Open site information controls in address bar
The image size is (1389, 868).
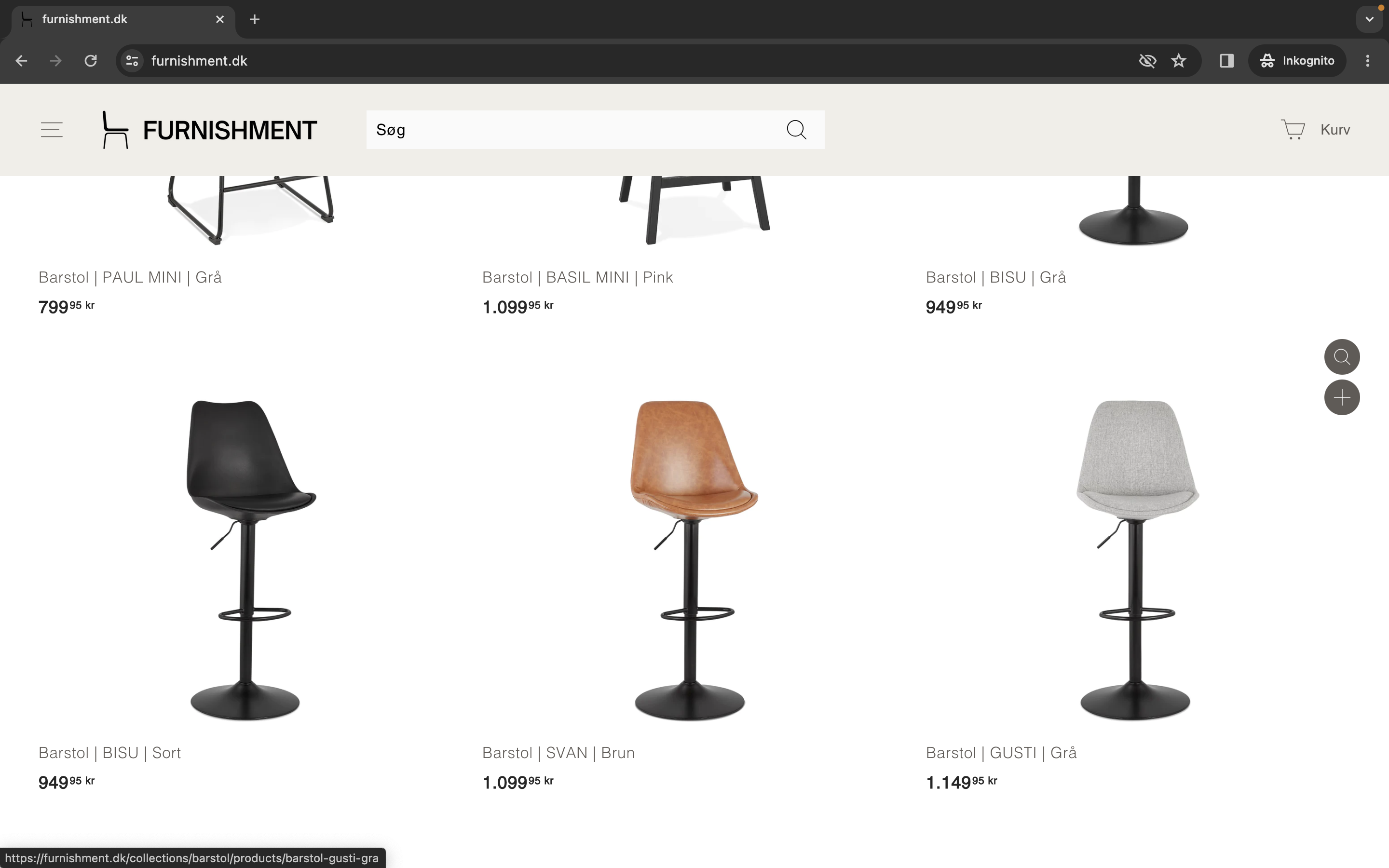pyautogui.click(x=132, y=61)
